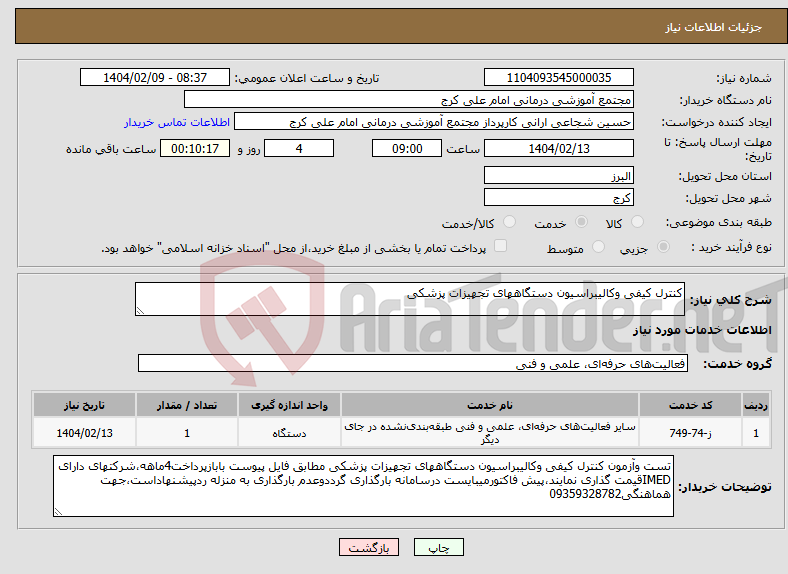Viewport: 788px width, 574px height.
Task: Click the request creator name field
Action: [x=434, y=122]
